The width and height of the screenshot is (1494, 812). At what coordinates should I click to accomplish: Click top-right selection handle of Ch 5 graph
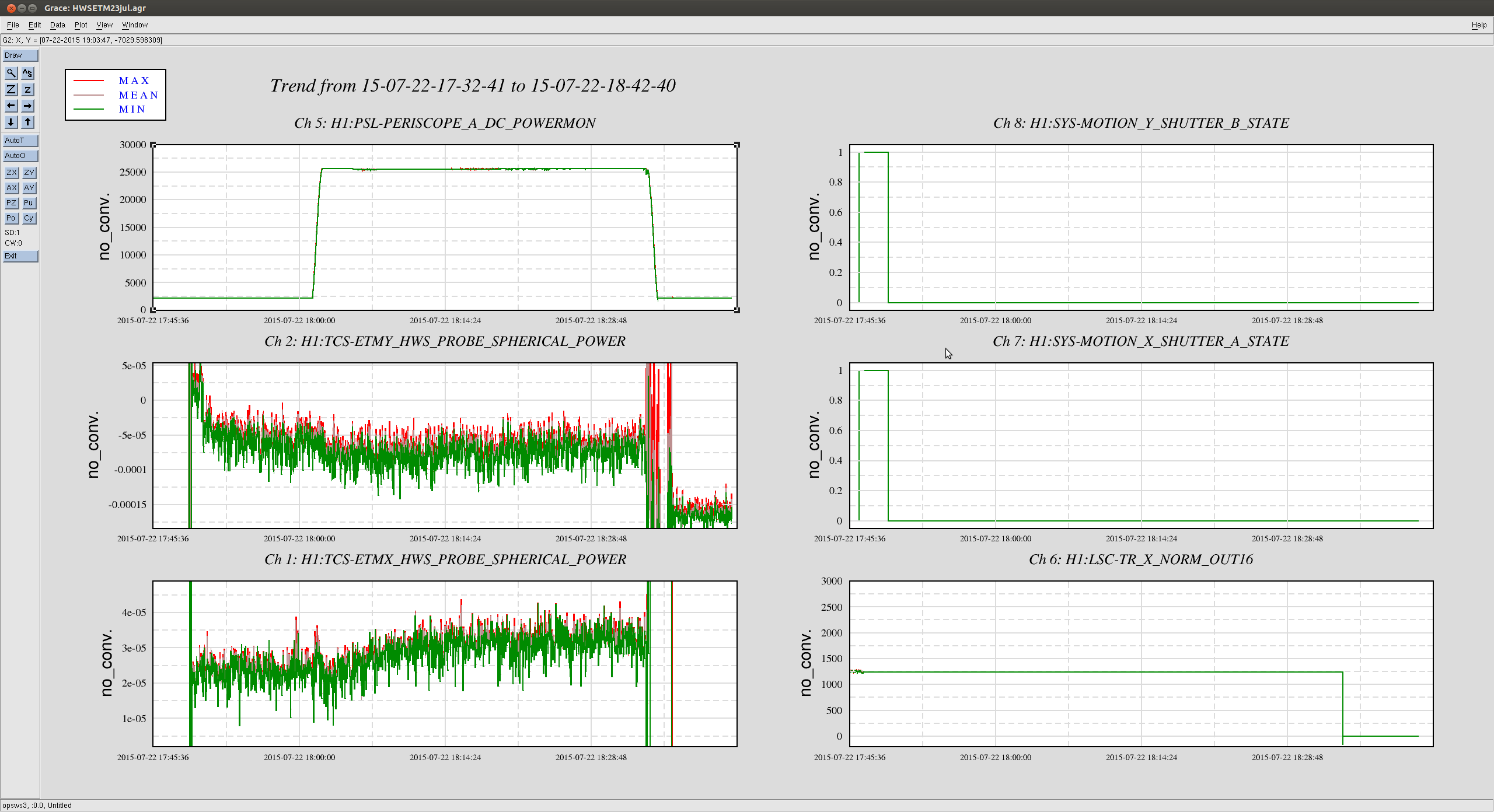(737, 145)
